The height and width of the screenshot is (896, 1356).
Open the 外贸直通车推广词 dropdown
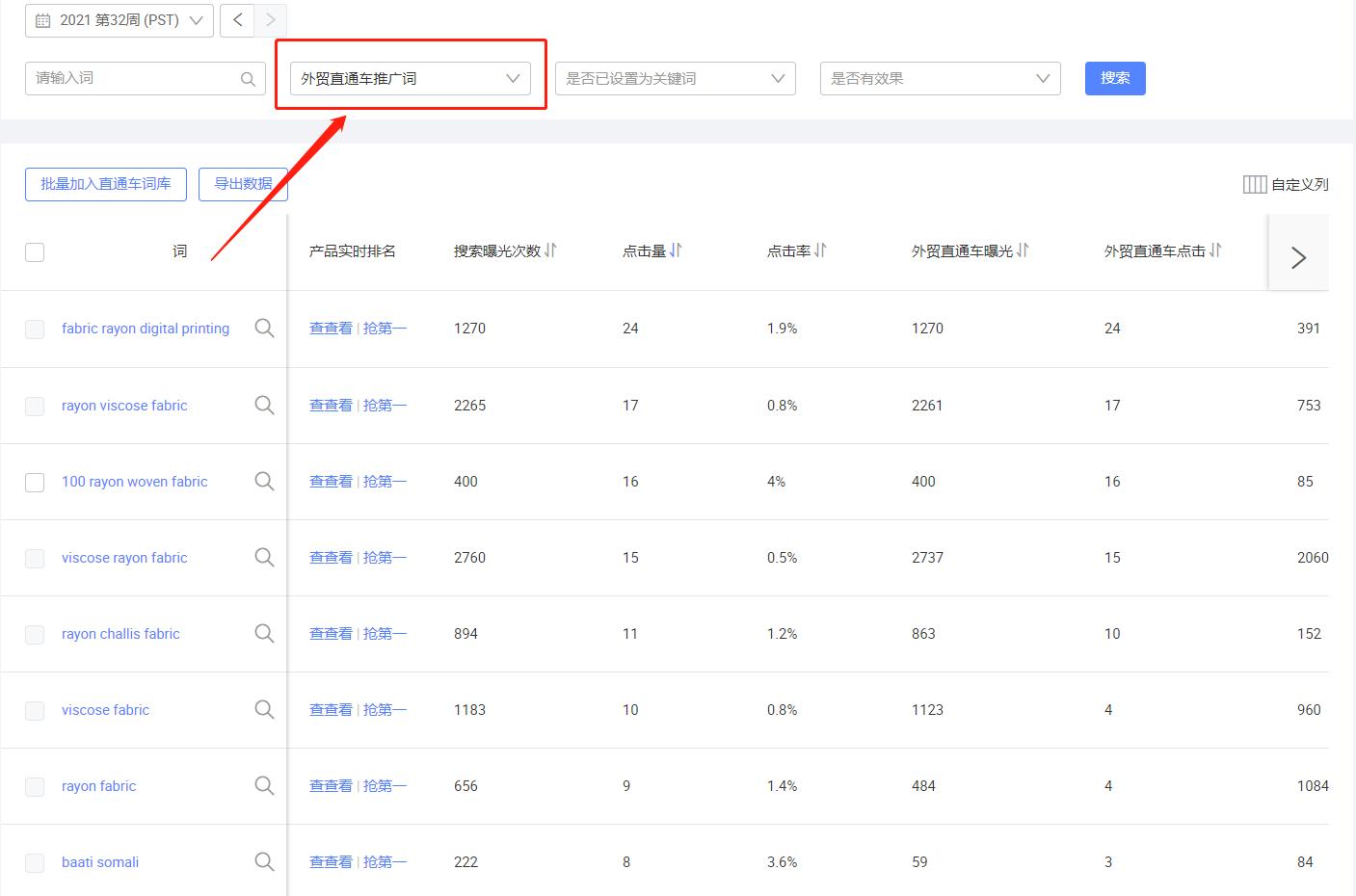pyautogui.click(x=410, y=79)
